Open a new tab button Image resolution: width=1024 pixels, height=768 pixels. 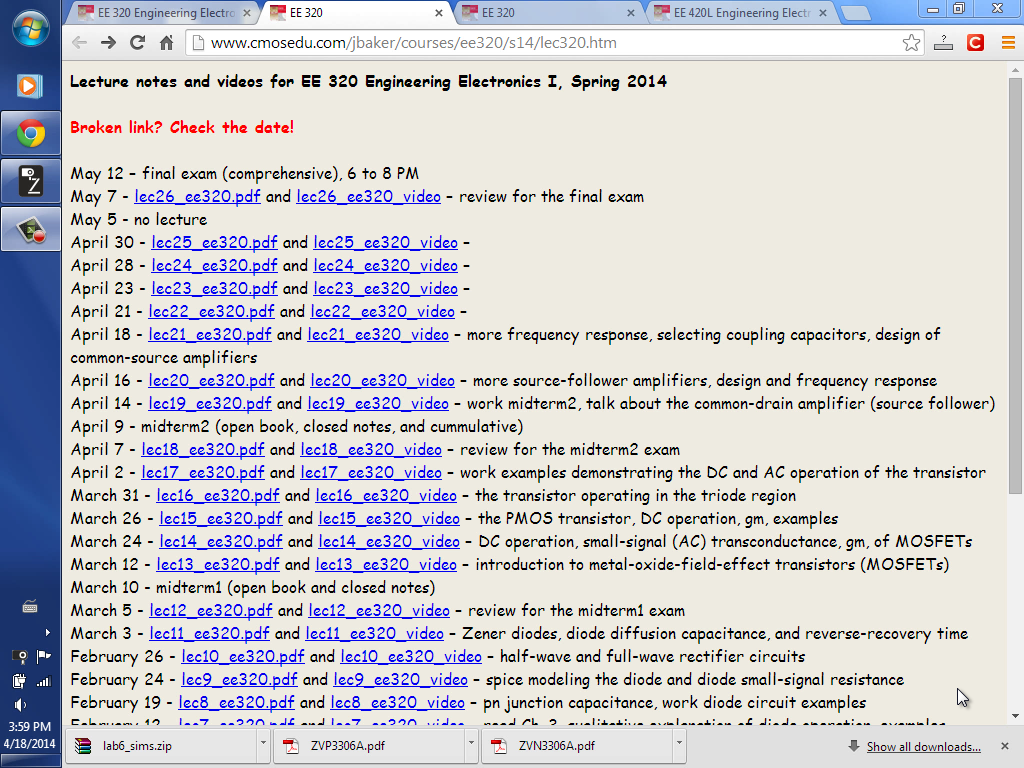click(856, 13)
